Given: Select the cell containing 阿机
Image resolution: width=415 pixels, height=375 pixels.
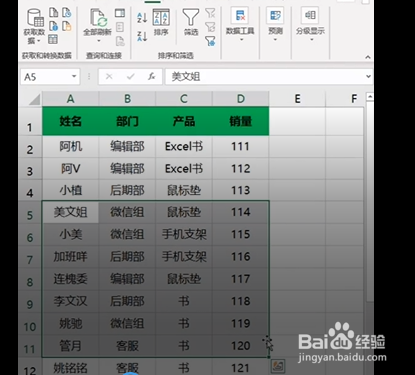Looking at the screenshot, I should tap(70, 146).
